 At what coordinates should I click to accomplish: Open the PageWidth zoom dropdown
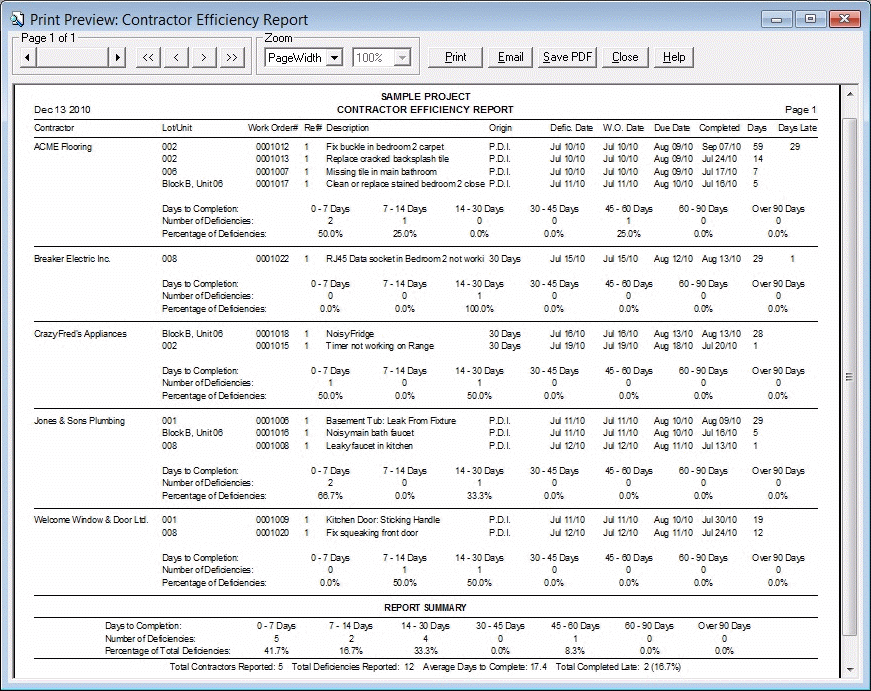[334, 58]
